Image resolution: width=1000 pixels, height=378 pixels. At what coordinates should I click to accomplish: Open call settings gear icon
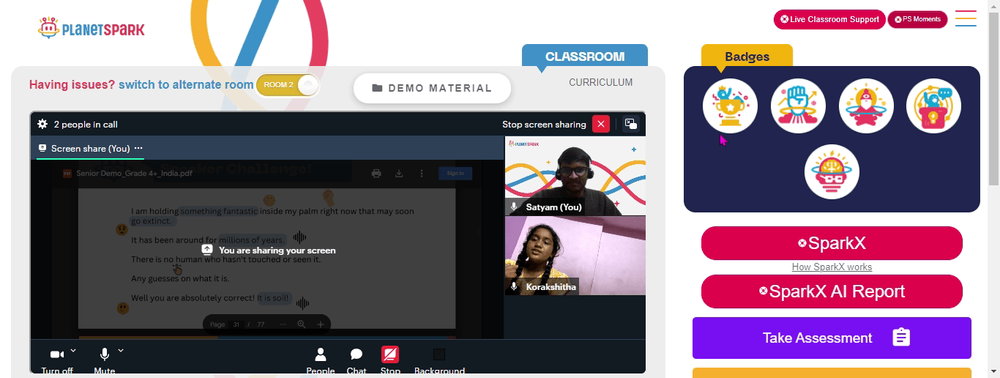pyautogui.click(x=43, y=124)
